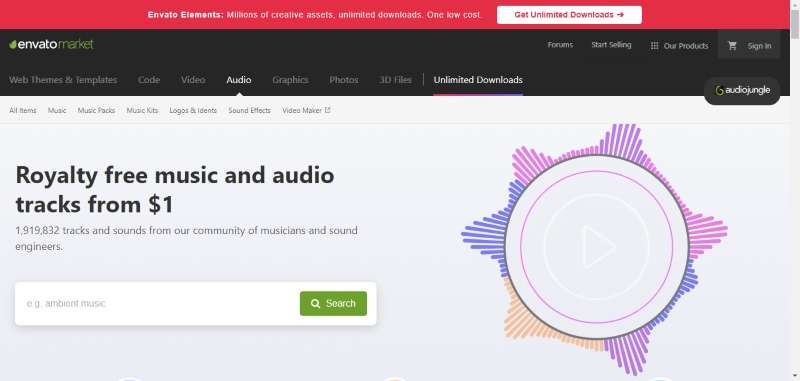
Task: Click the Envato Elements banner text
Action: click(x=315, y=15)
